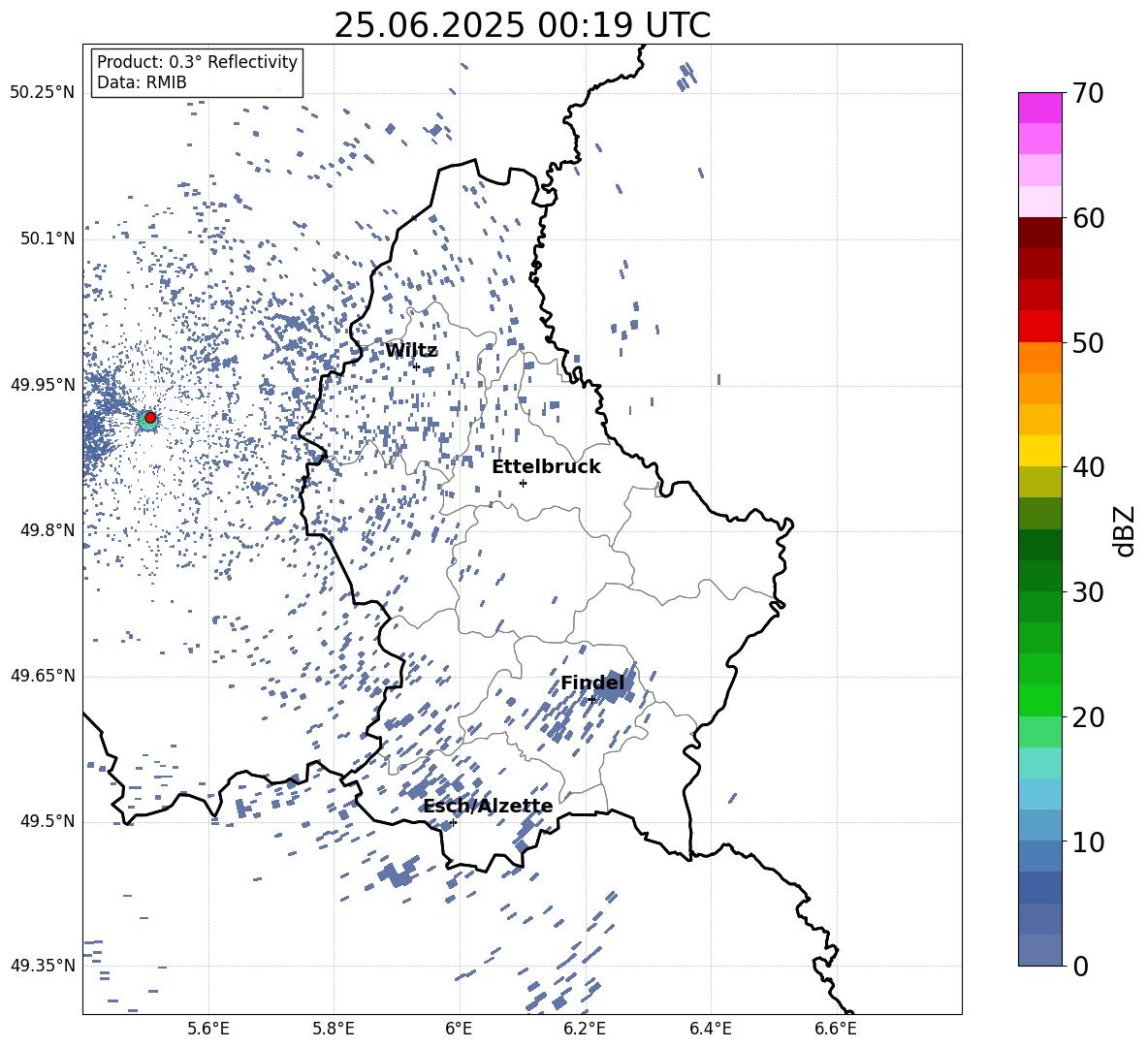Click the 'Data: RMIB' legend line
Image resolution: width=1148 pixels, height=1048 pixels.
point(142,82)
